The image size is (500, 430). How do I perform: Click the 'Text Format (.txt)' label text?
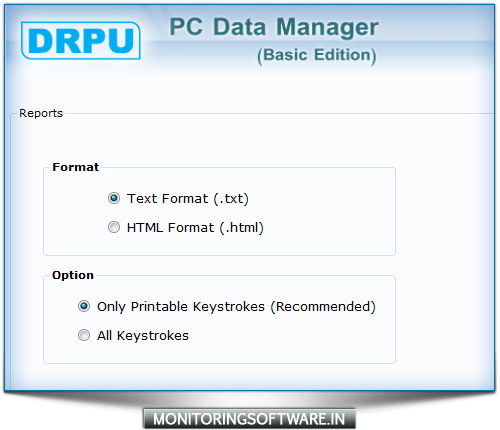point(188,199)
